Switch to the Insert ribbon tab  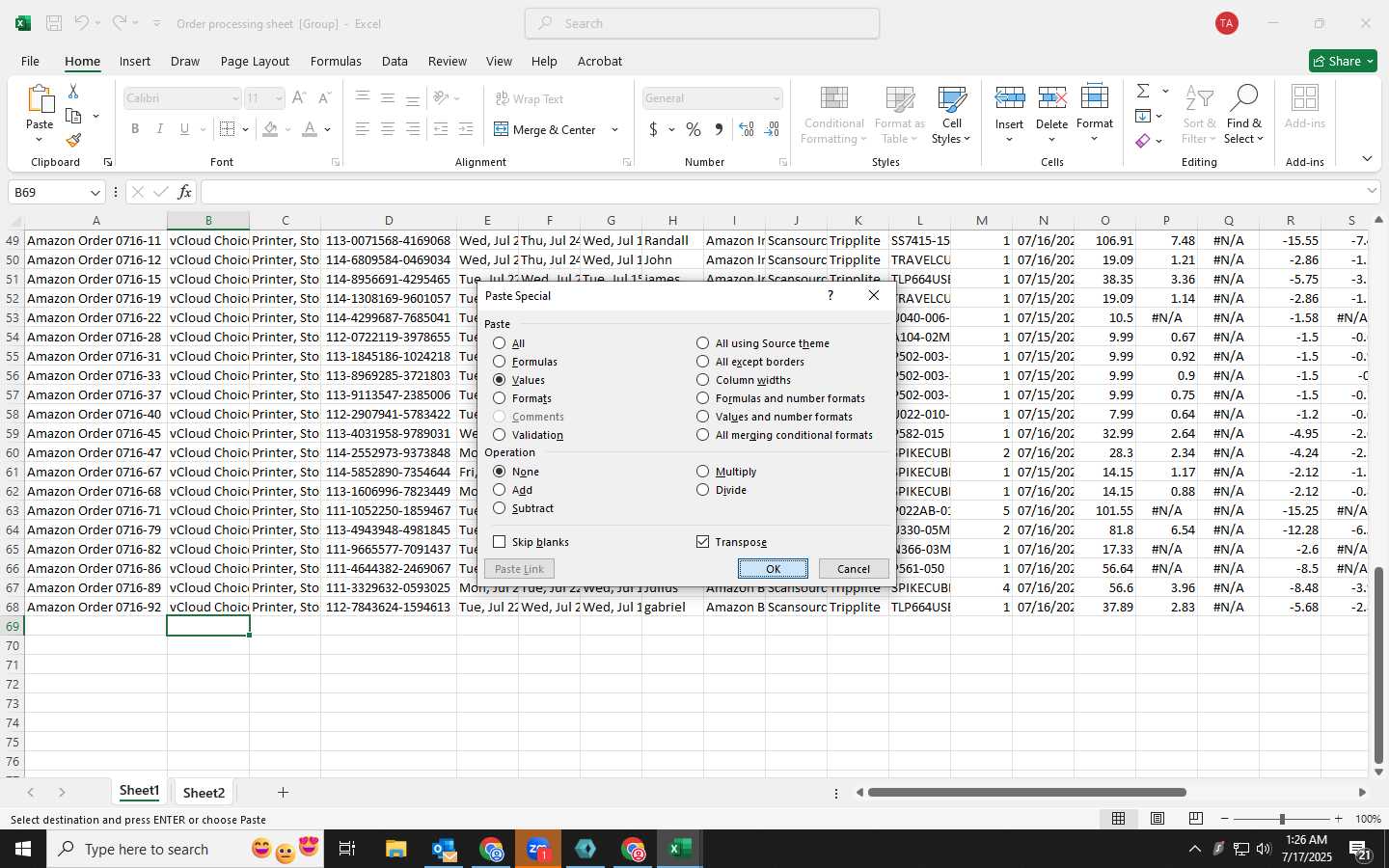[x=135, y=61]
